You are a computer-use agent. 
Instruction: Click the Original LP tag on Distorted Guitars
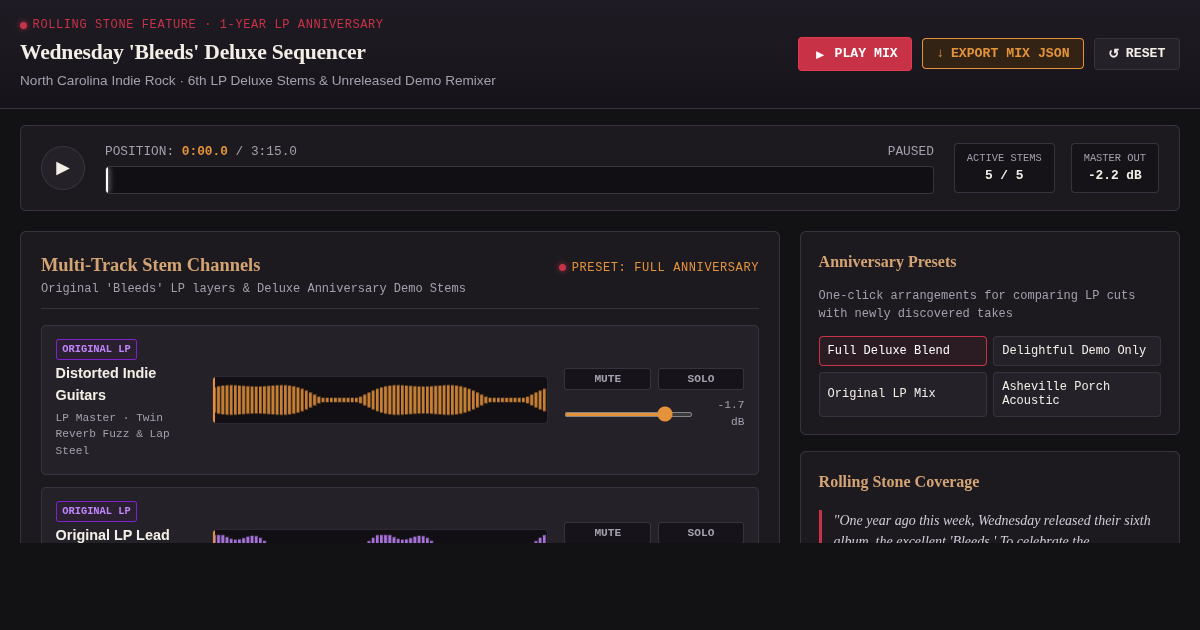96,349
